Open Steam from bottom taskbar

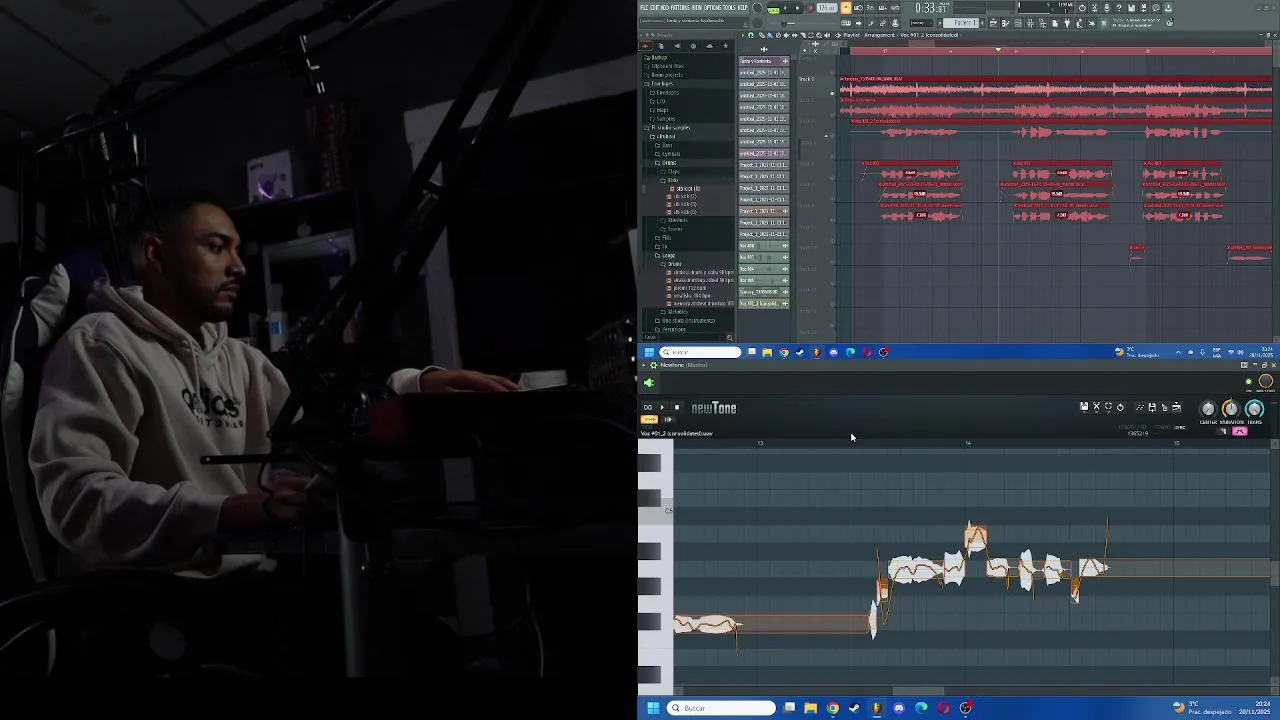pyautogui.click(x=854, y=708)
